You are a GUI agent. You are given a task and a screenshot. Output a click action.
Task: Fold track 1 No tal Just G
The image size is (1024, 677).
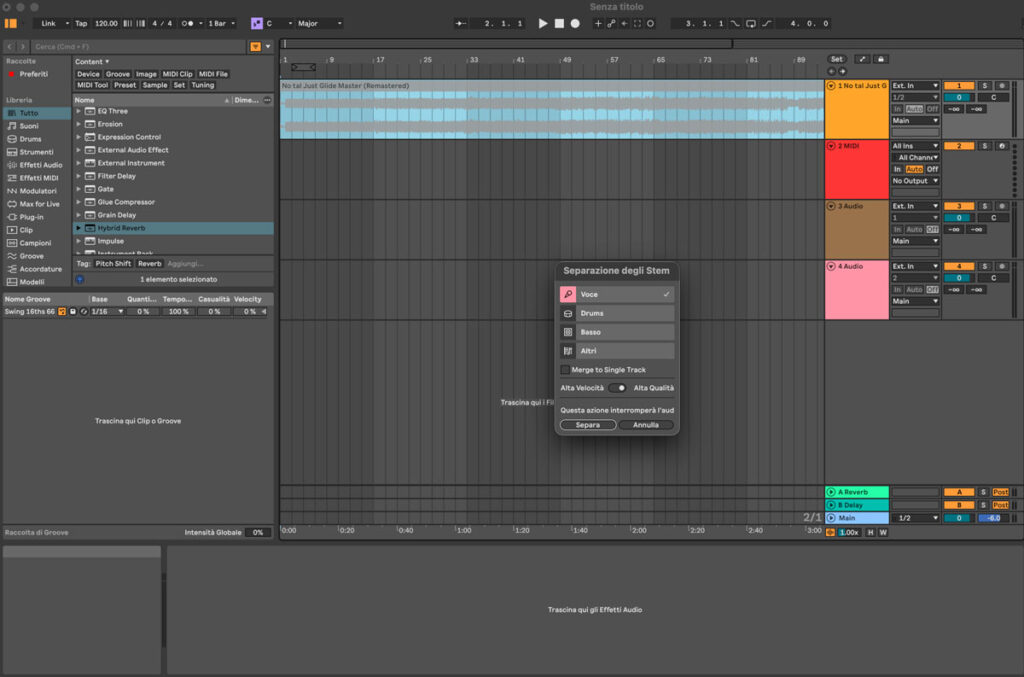point(831,86)
